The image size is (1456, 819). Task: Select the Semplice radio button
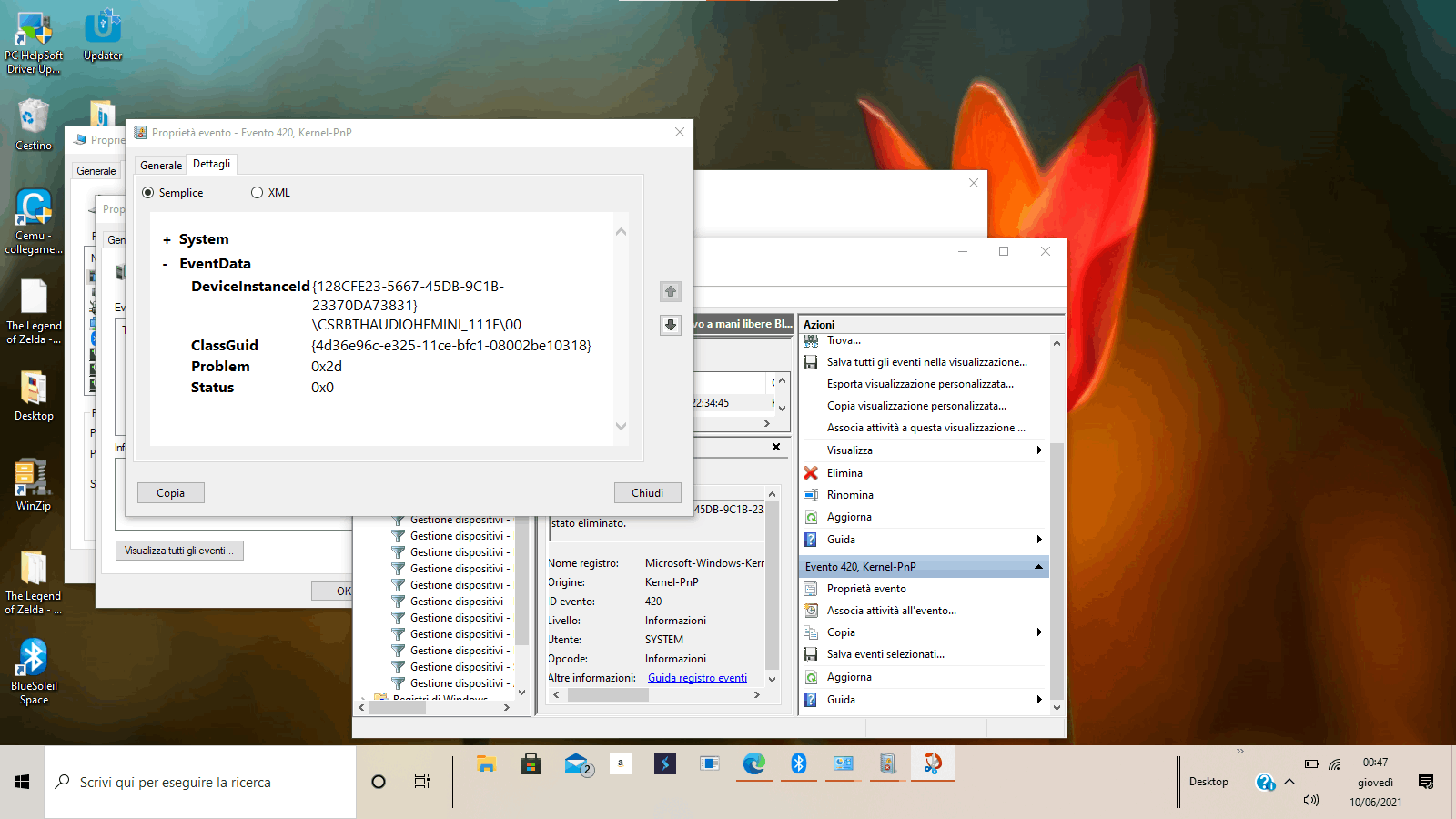pos(148,193)
